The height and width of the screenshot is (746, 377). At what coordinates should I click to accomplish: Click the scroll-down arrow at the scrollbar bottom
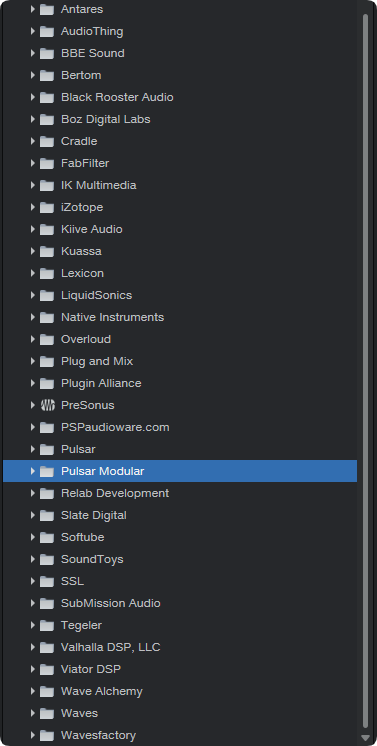[366, 738]
